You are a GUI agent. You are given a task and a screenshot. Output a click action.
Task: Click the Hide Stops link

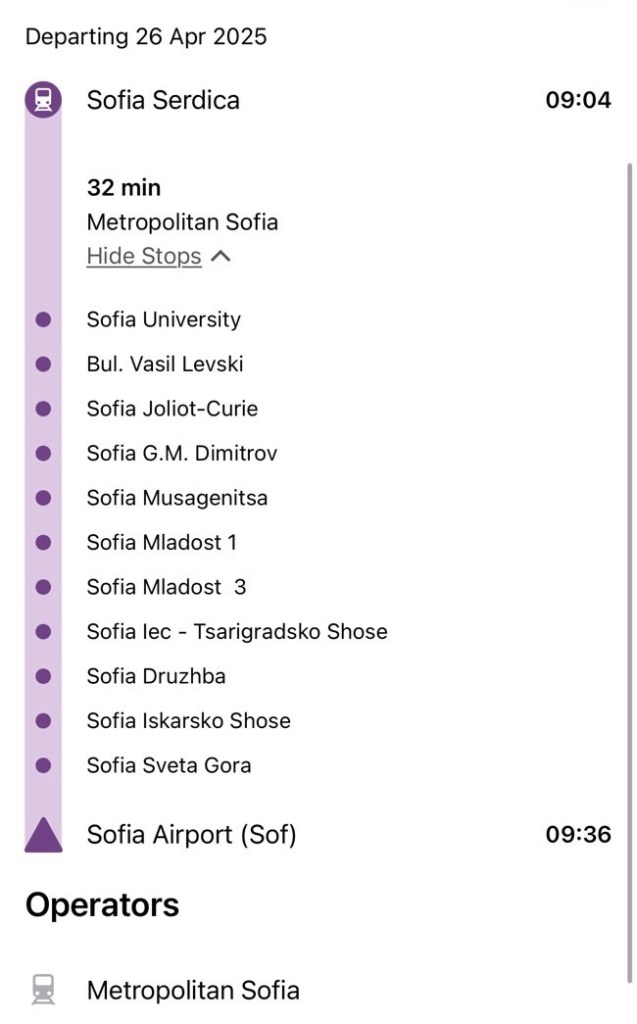(144, 256)
